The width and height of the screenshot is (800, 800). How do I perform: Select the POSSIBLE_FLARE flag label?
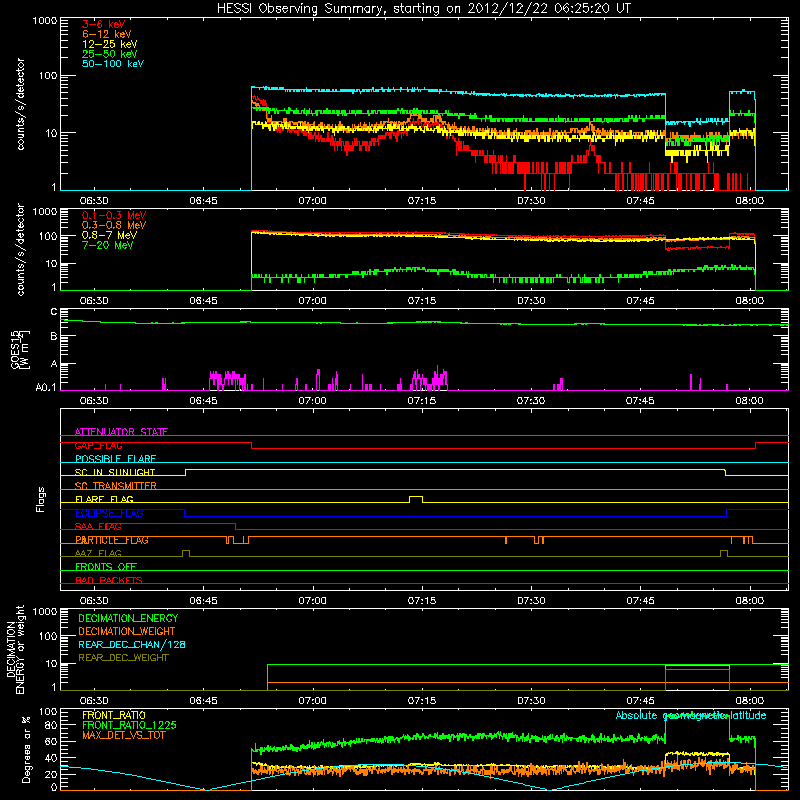(x=115, y=459)
